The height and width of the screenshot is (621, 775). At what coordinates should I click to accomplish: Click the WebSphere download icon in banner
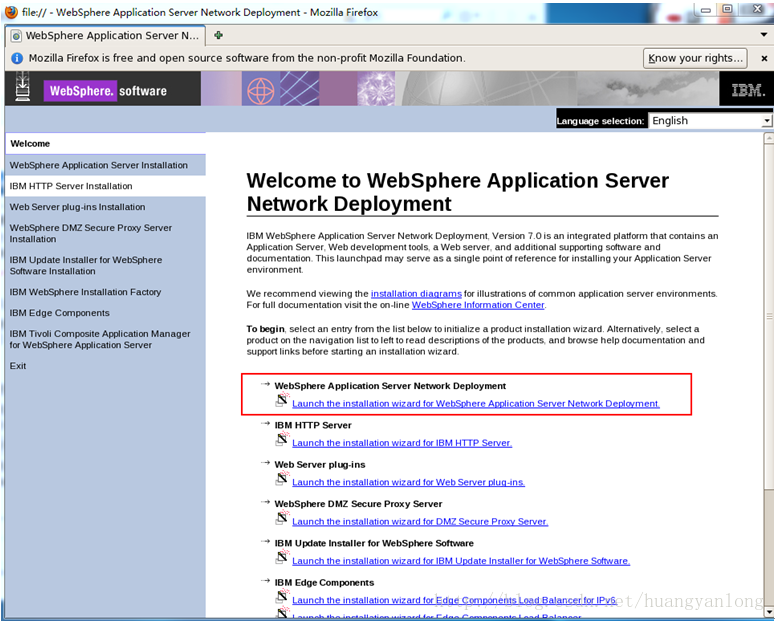22,87
